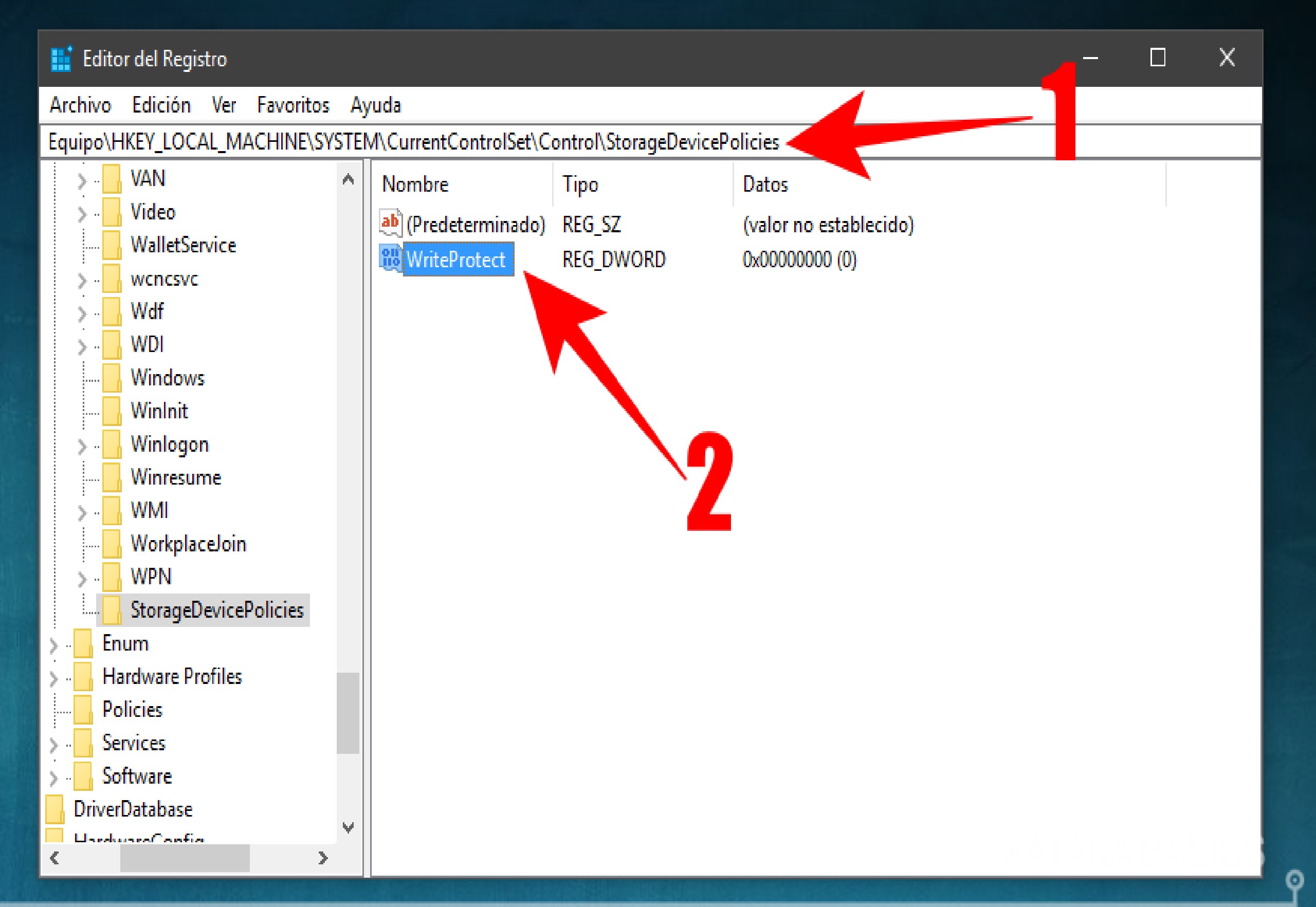Click the Datos column header

(x=764, y=184)
